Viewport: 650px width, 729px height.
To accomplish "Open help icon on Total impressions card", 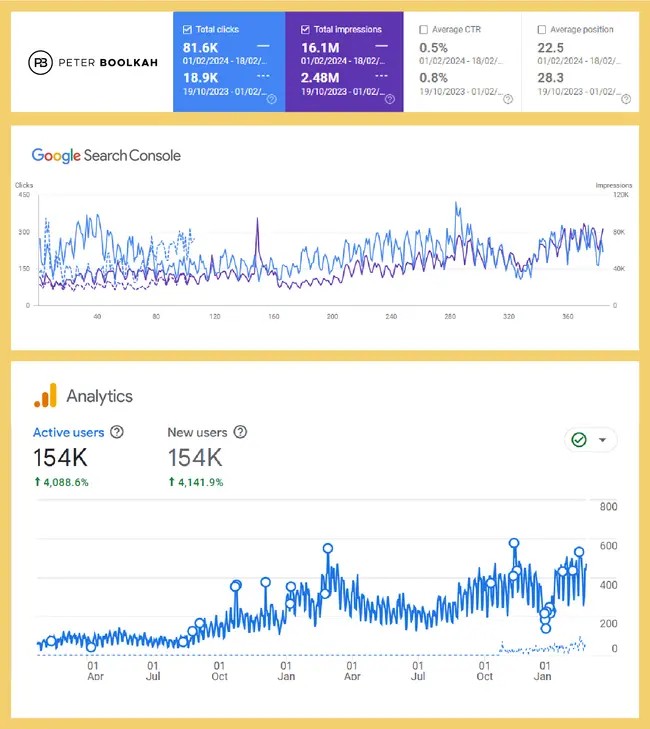I will 390,99.
